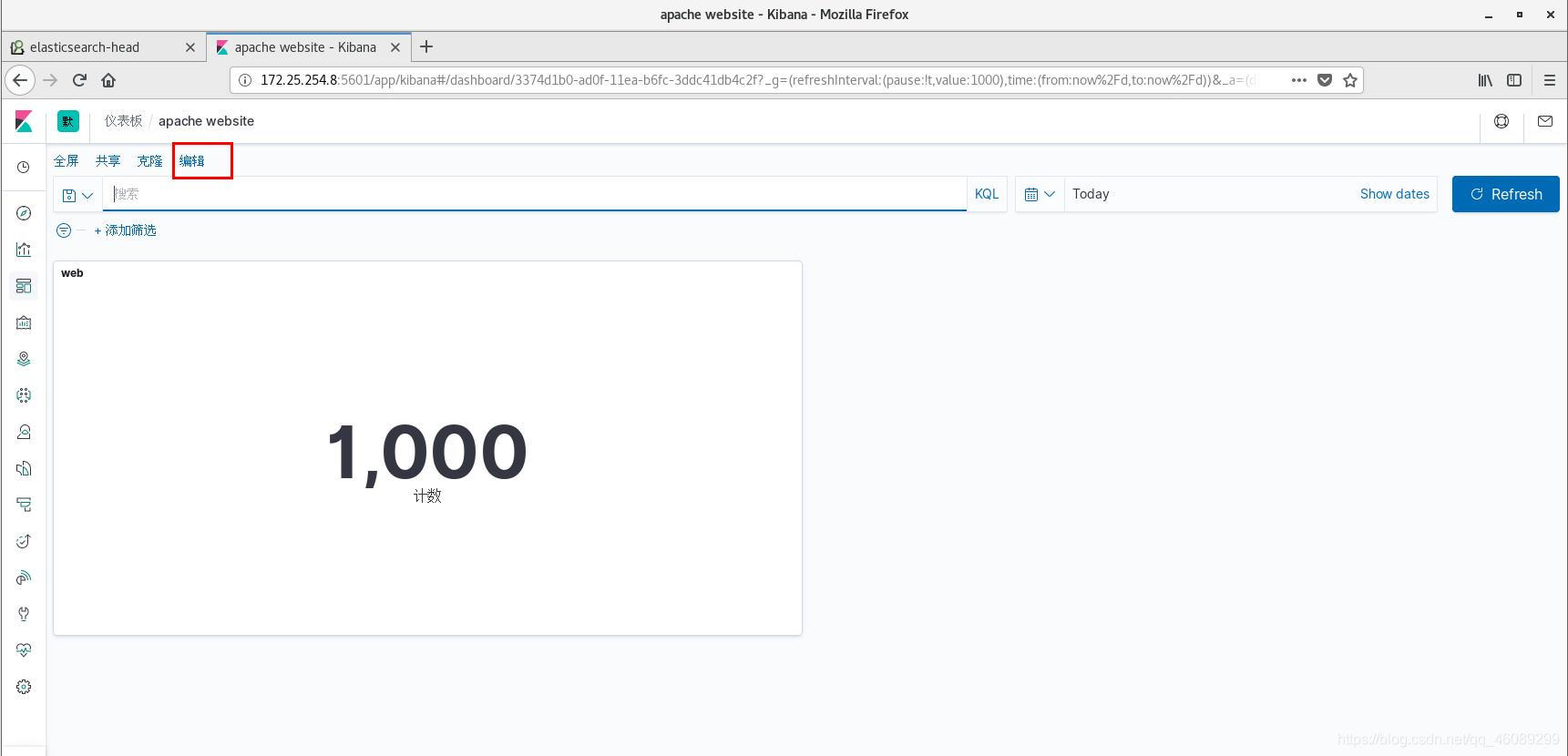Close the apache website Kibana tab
Screen dimensions: 1568x756
(395, 47)
